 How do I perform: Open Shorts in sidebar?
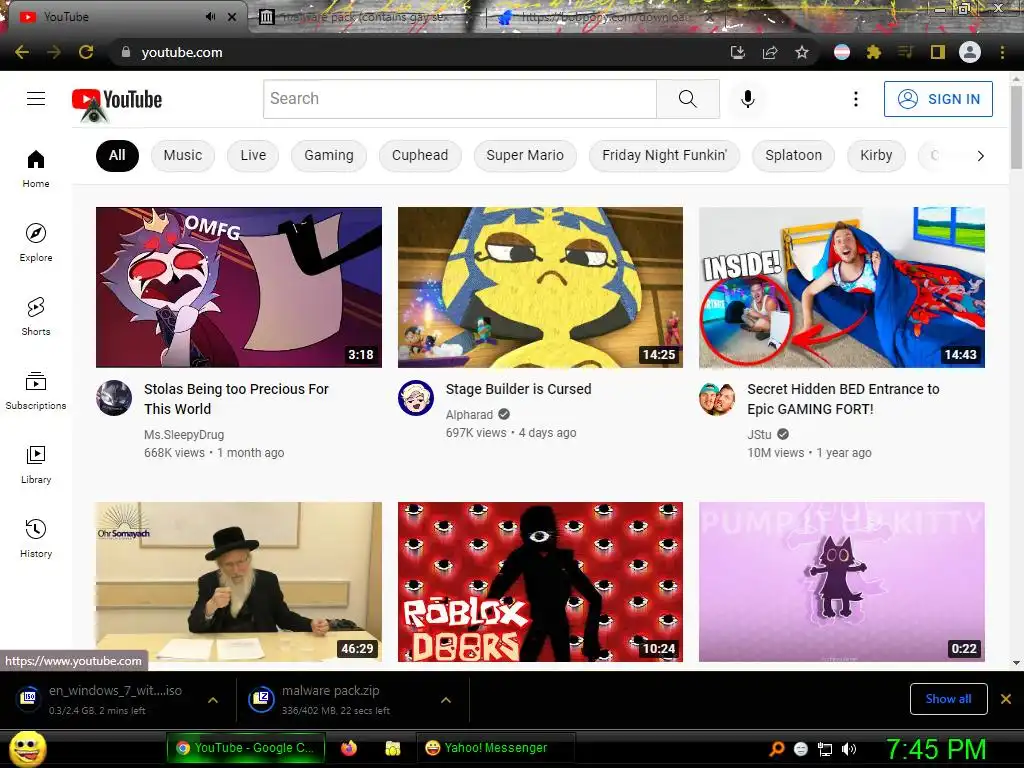[x=36, y=317]
